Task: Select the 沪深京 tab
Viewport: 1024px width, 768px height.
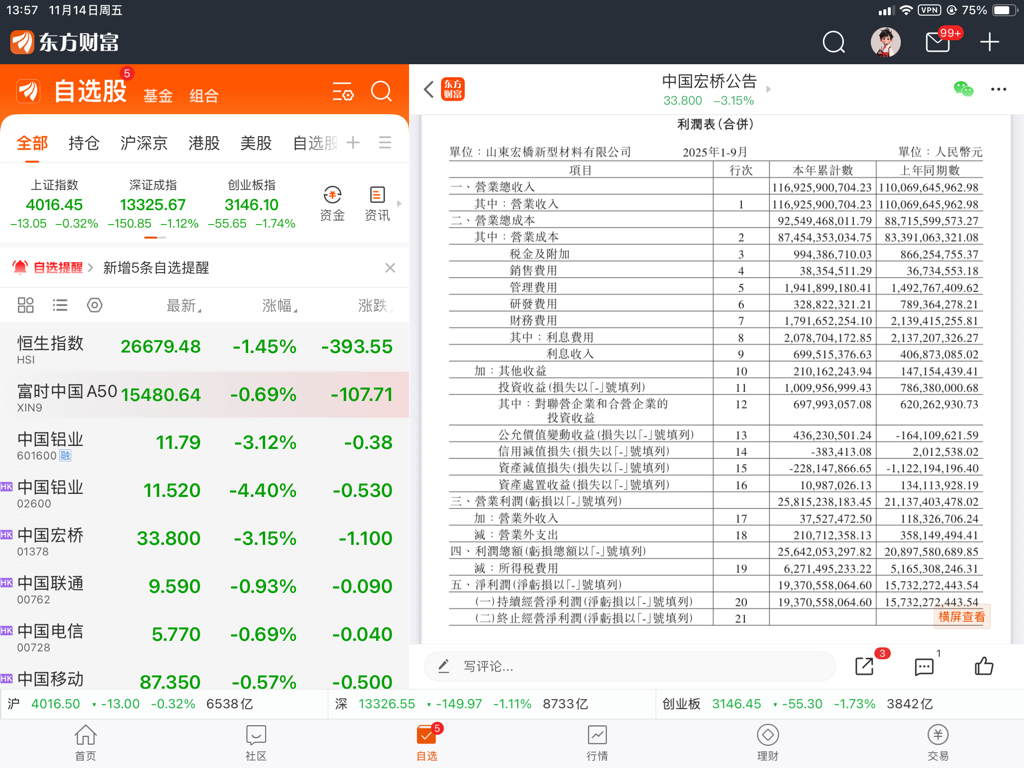Action: coord(144,143)
